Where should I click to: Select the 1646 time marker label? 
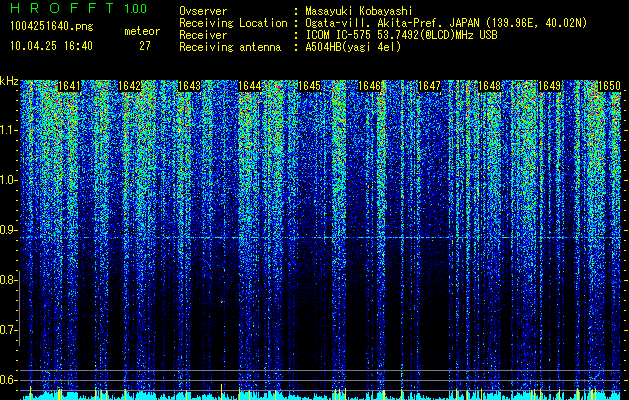[369, 86]
